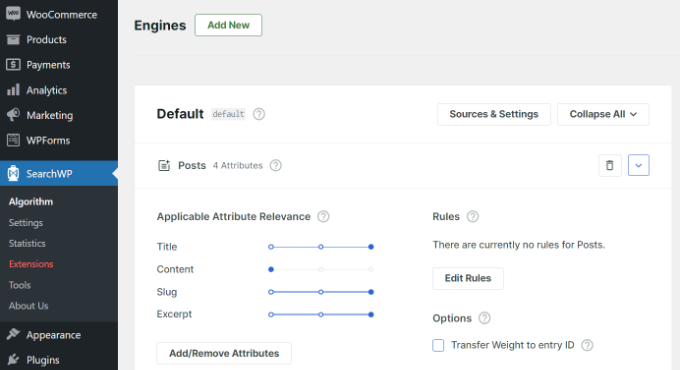Click the Default engine title
The width and height of the screenshot is (680, 370).
[x=180, y=114]
